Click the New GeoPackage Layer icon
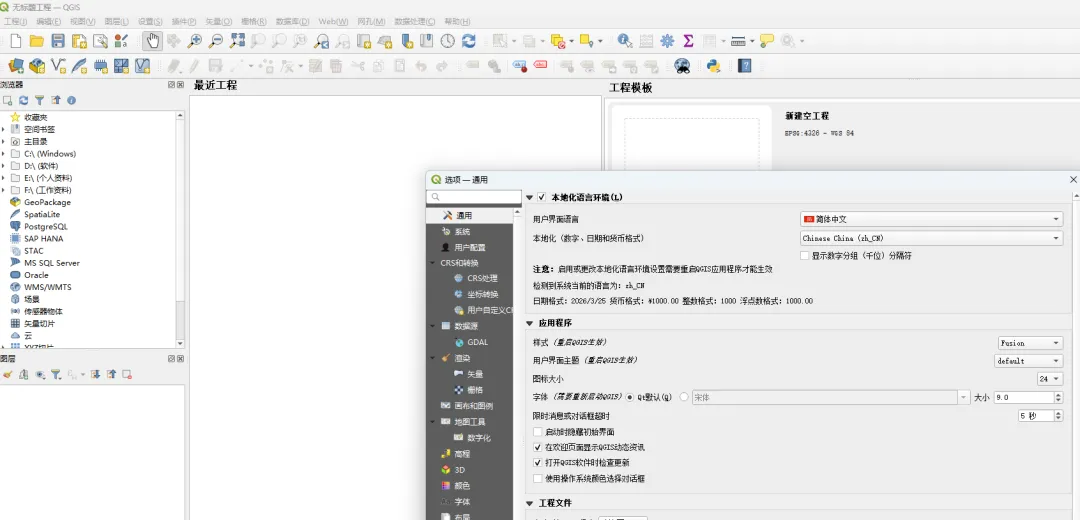The height and width of the screenshot is (520, 1080). click(37, 66)
